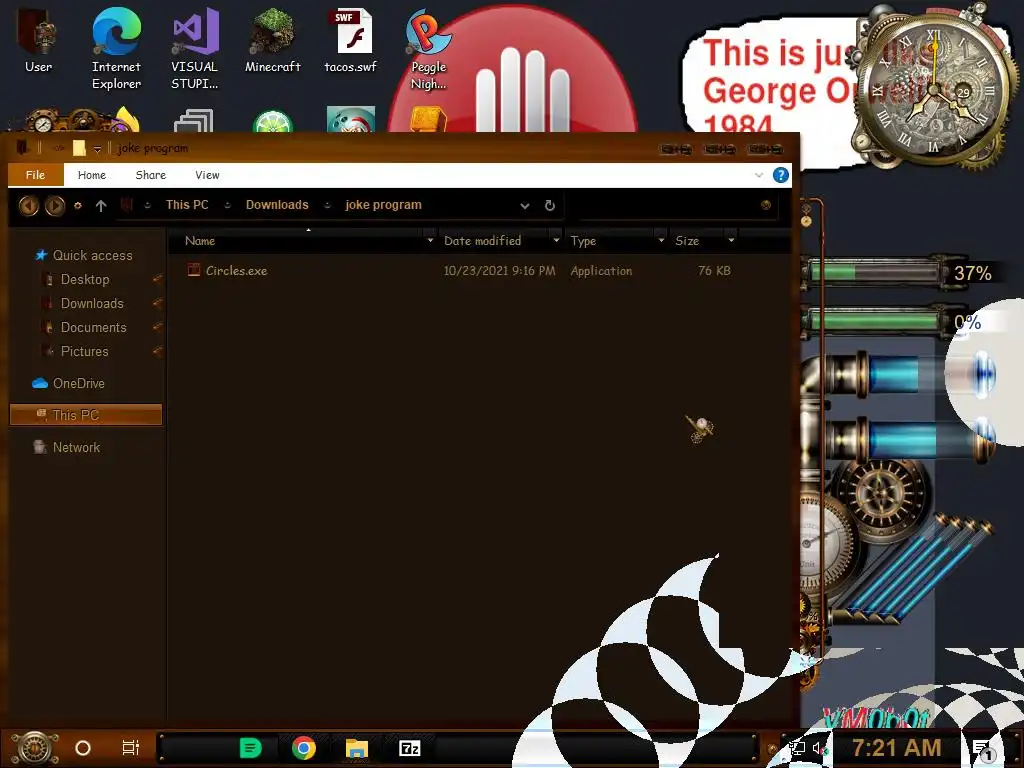The height and width of the screenshot is (768, 1024).
Task: Select the Circles.exe file name
Action: pyautogui.click(x=236, y=270)
